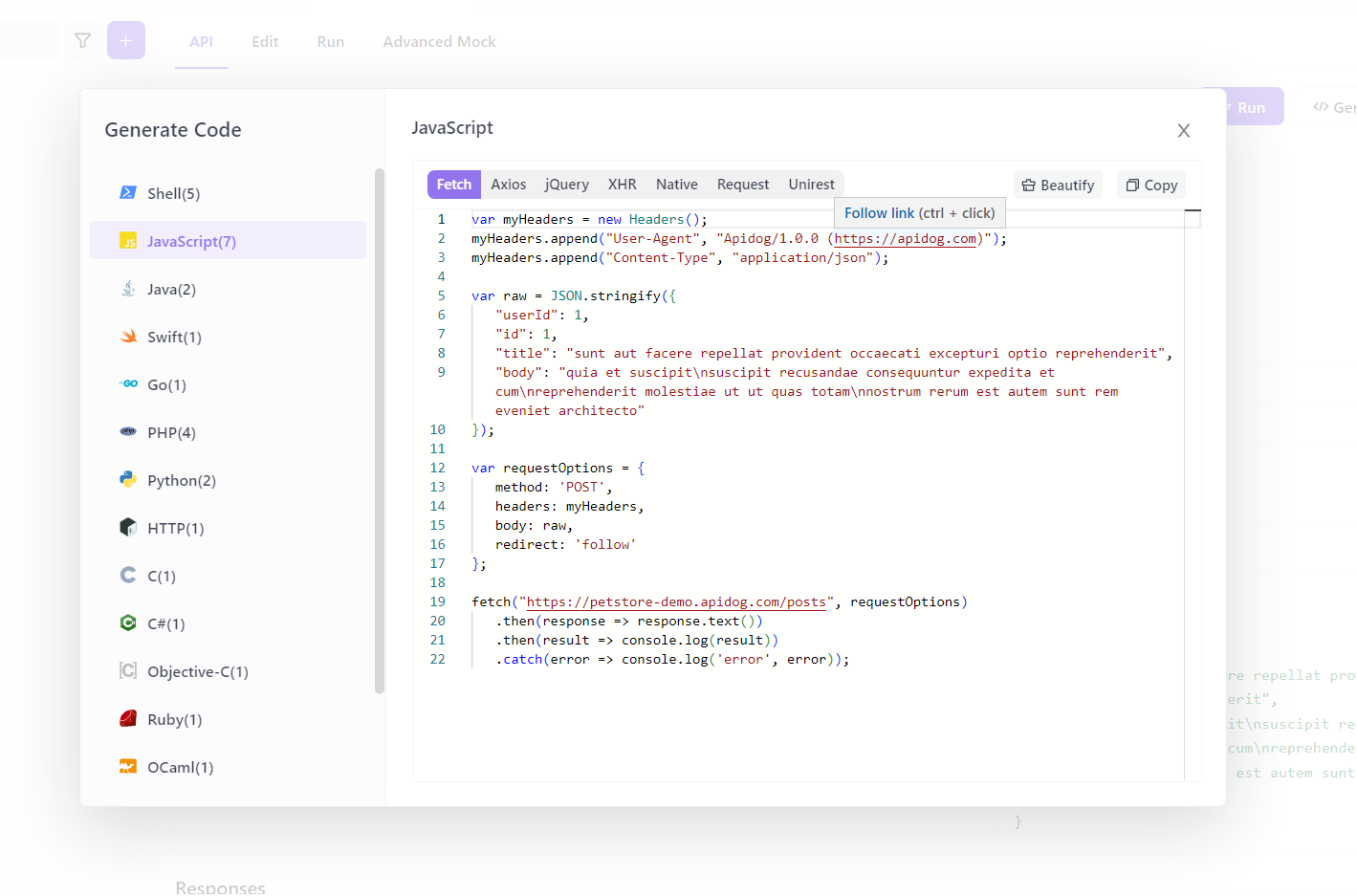1357x896 pixels.
Task: Close the Generate Code dialog
Action: [1184, 131]
